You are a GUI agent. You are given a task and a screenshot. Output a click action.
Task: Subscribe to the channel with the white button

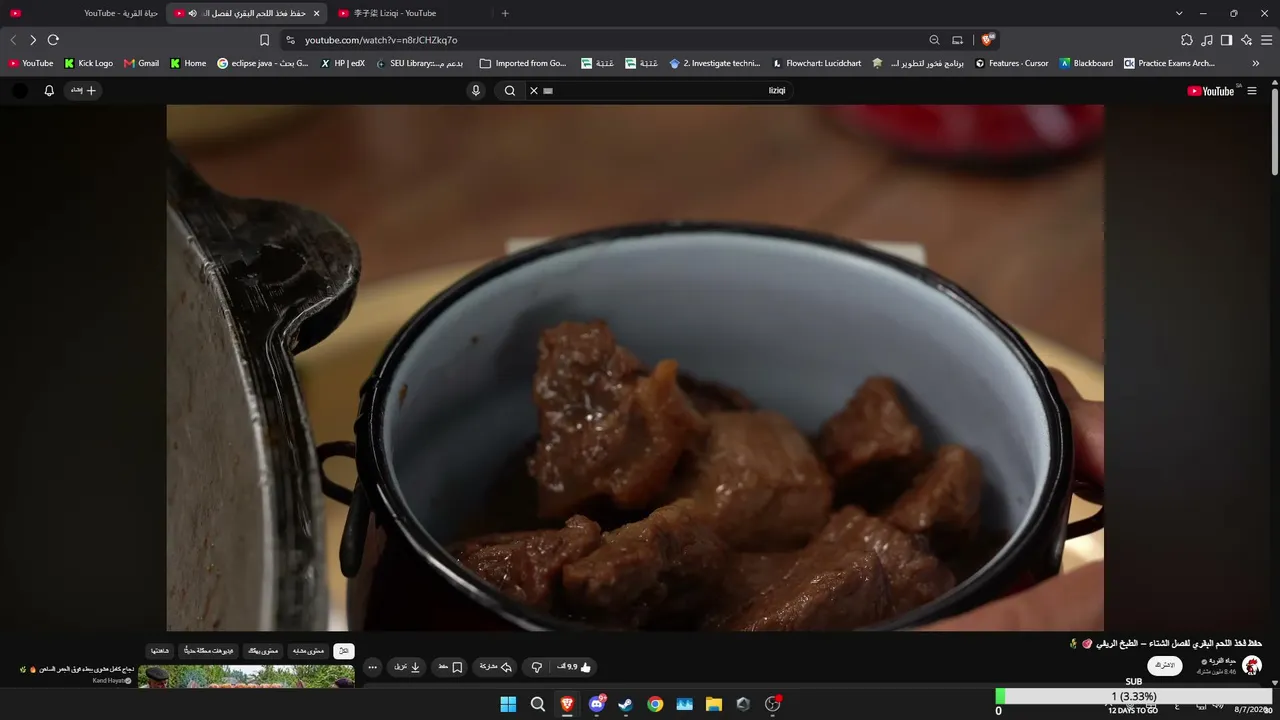tap(1165, 665)
